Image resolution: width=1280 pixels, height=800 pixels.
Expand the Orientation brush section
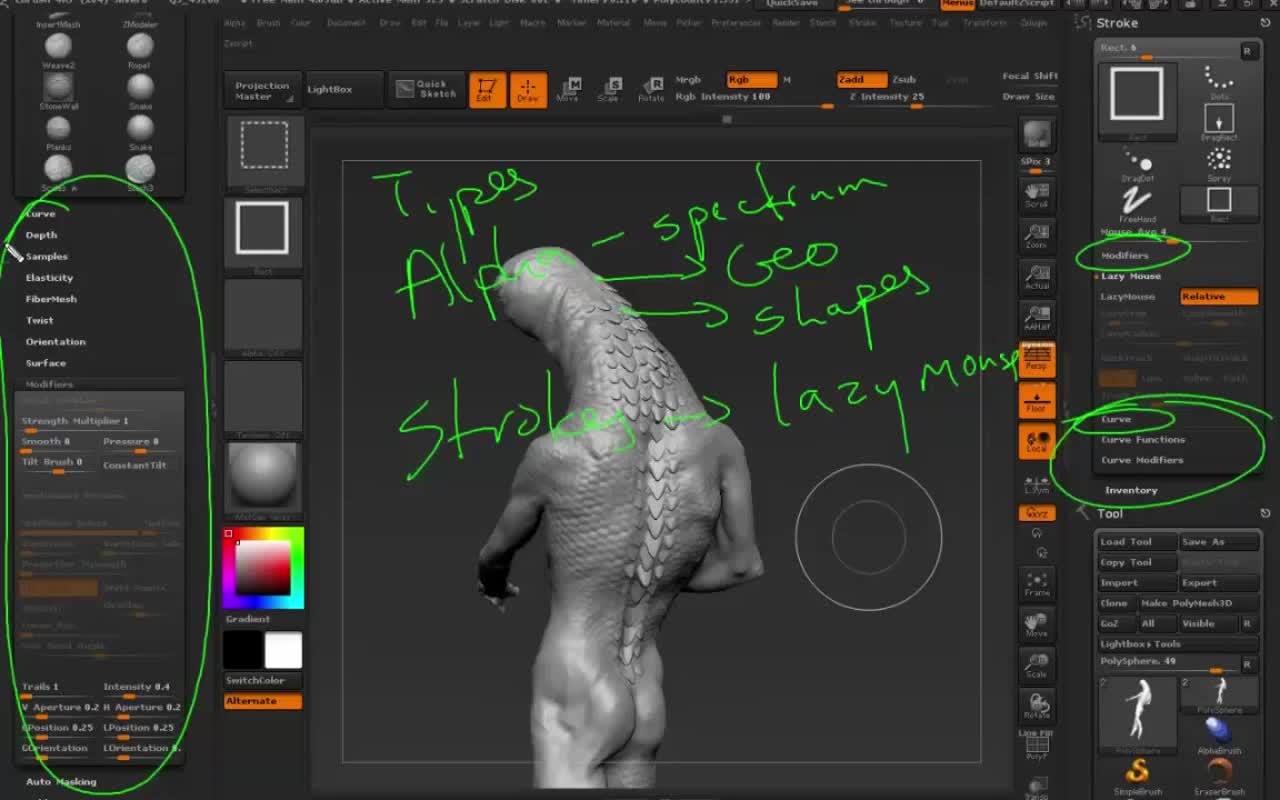pos(55,342)
